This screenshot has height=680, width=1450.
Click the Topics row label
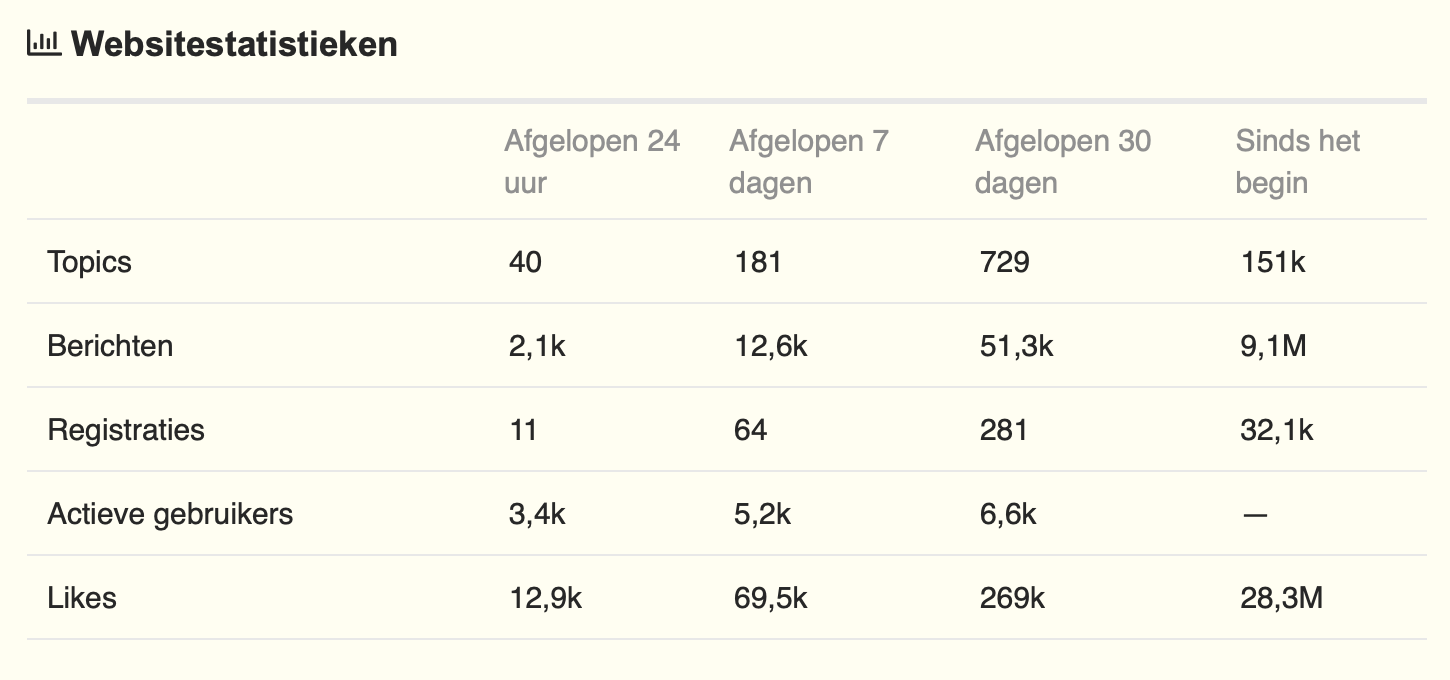(x=90, y=262)
